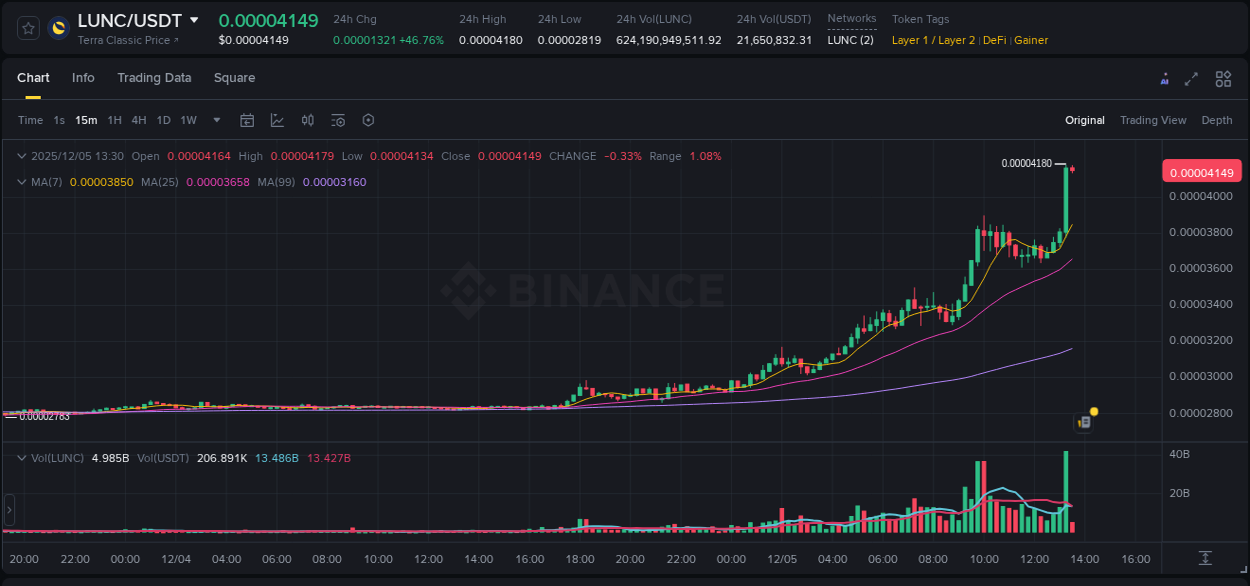Open the chat bubble icon on the chart
This screenshot has height=586, width=1250.
coord(1083,423)
